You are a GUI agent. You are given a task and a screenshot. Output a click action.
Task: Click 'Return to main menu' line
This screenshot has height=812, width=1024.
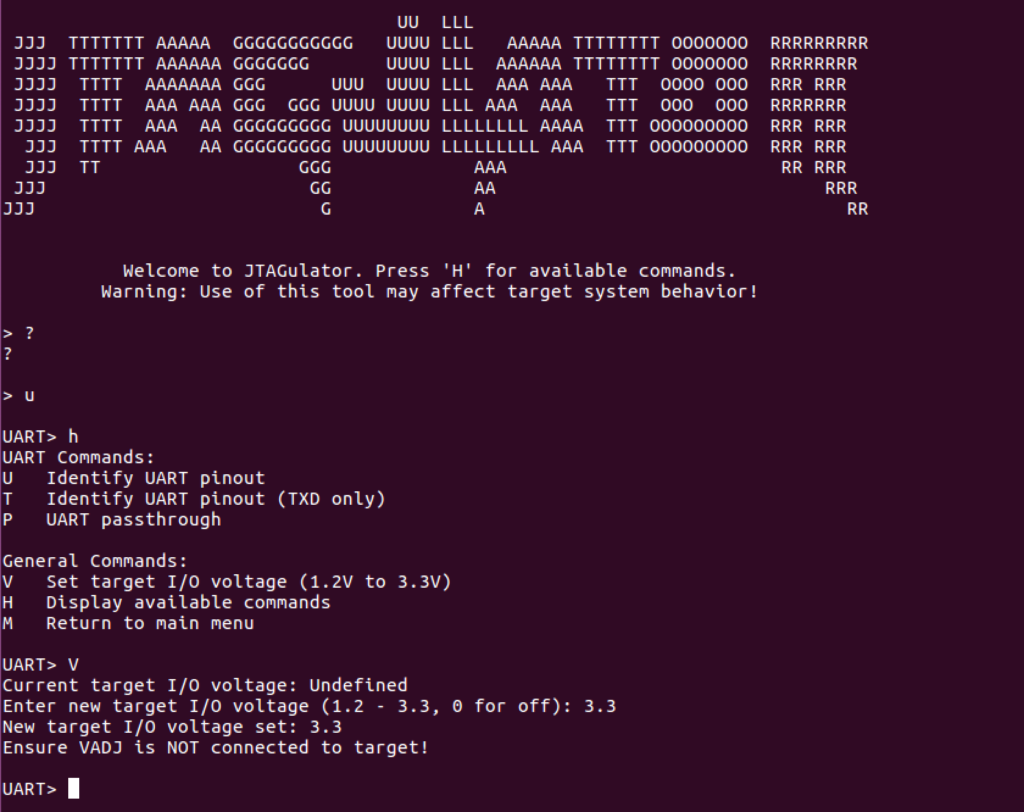tap(128, 623)
